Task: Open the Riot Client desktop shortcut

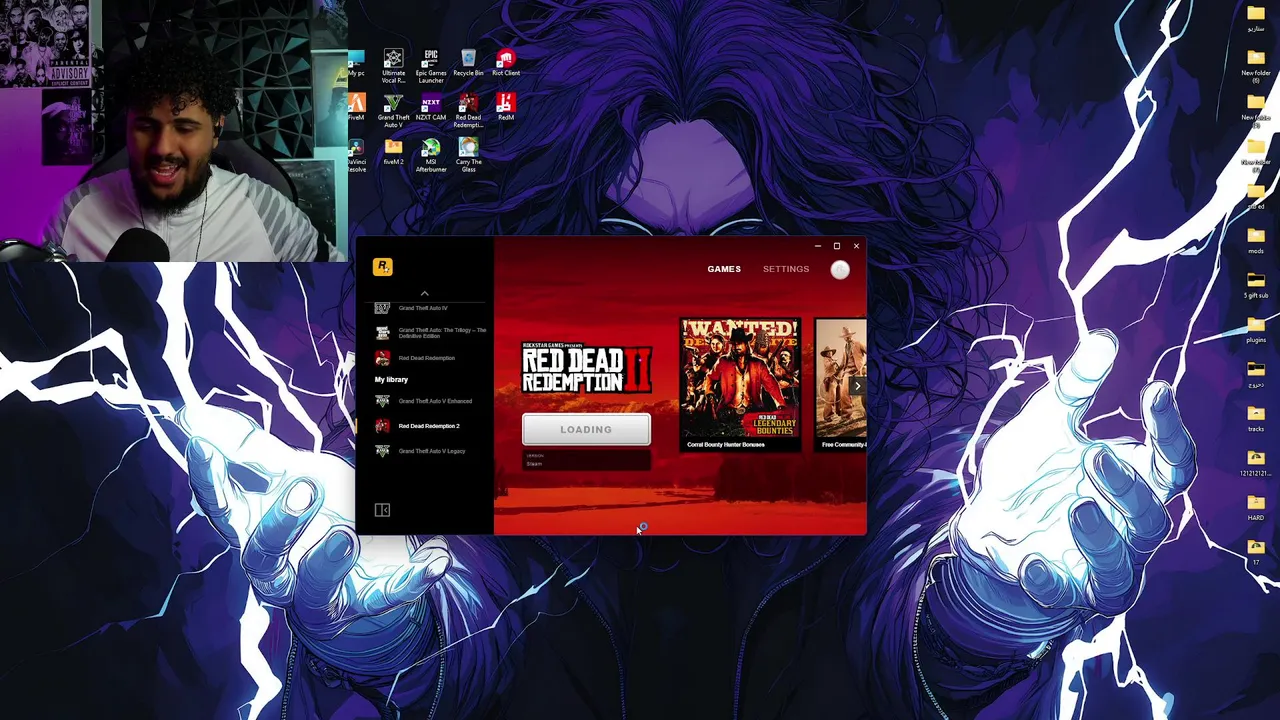Action: click(506, 63)
